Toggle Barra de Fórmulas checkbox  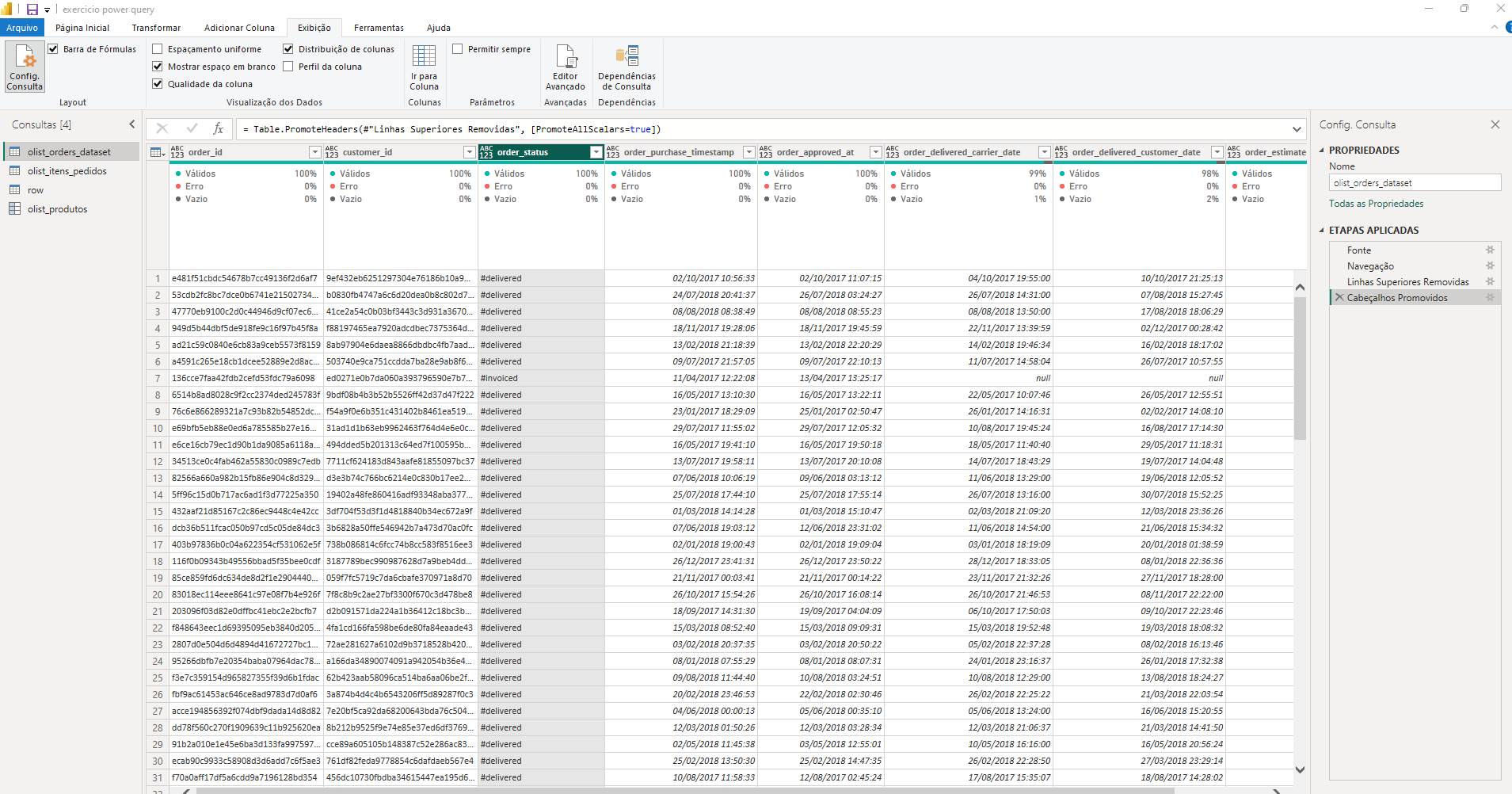[53, 49]
